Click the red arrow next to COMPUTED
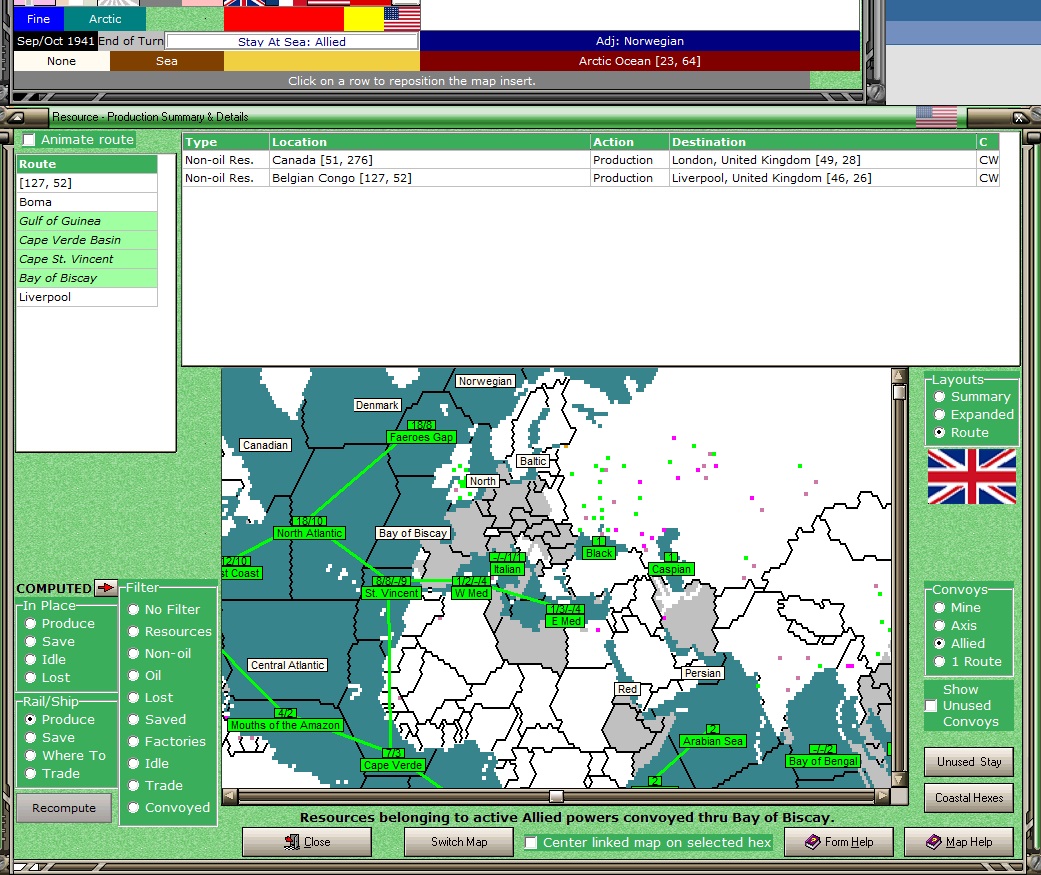The width and height of the screenshot is (1041, 875). (106, 588)
